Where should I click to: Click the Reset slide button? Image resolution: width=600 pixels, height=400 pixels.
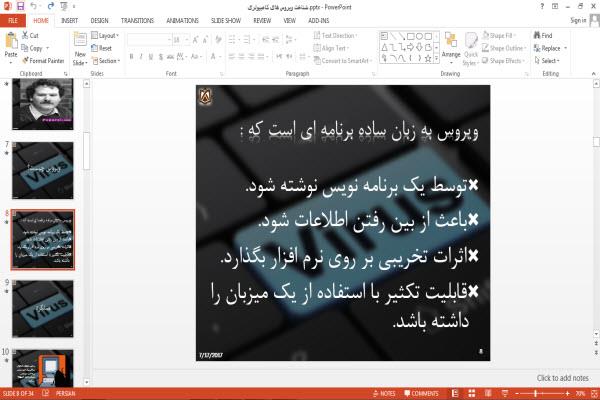(102, 48)
